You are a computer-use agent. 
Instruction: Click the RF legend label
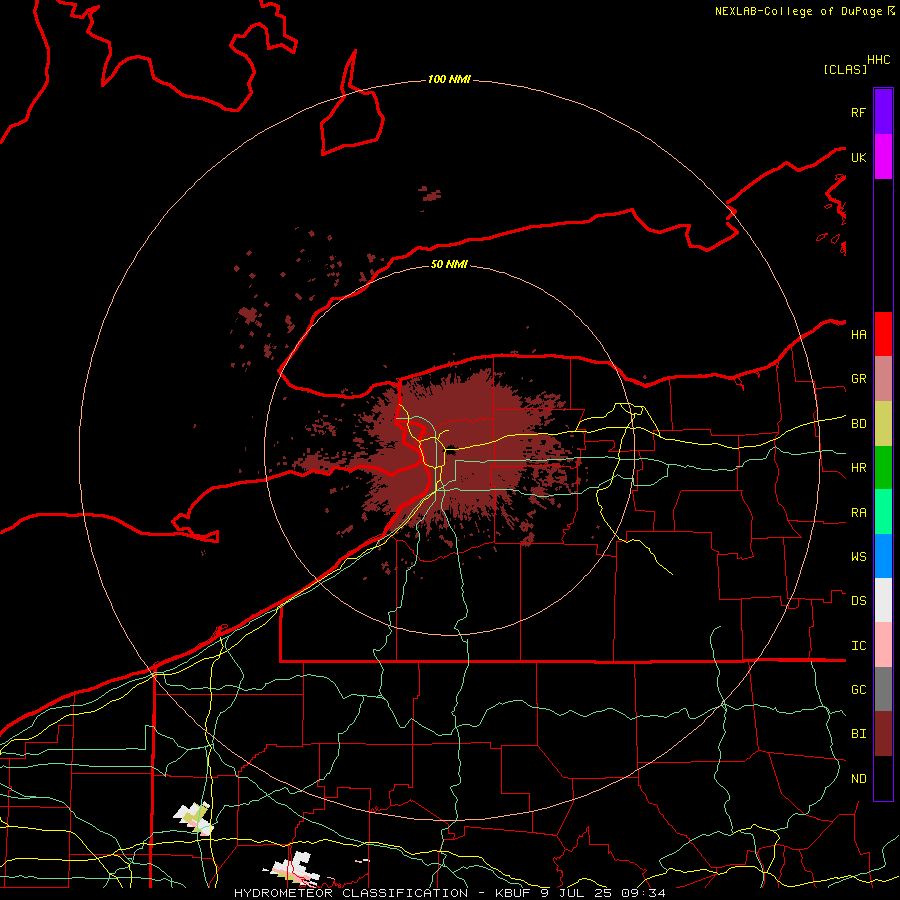pyautogui.click(x=858, y=112)
